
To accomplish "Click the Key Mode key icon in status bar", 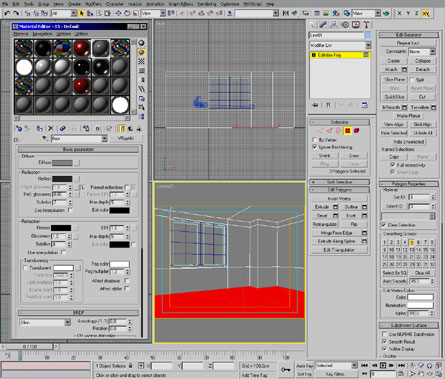I will [286, 369].
